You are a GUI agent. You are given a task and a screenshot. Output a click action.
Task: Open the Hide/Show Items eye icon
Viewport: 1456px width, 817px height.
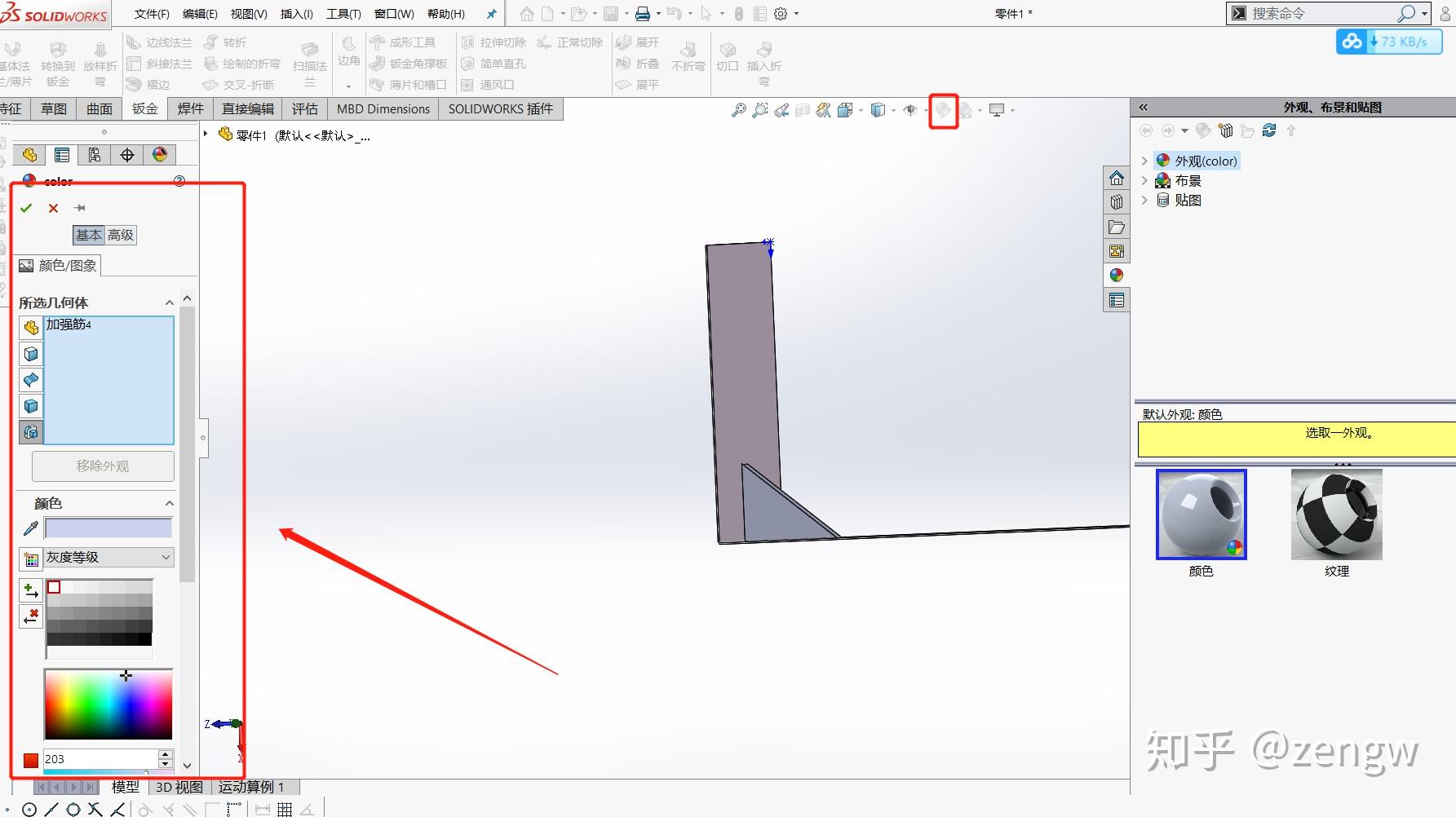pyautogui.click(x=910, y=110)
